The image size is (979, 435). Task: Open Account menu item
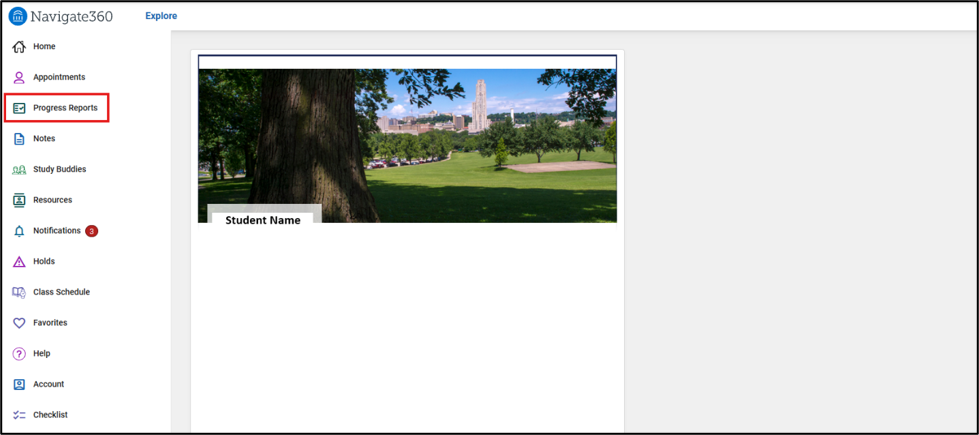point(49,384)
